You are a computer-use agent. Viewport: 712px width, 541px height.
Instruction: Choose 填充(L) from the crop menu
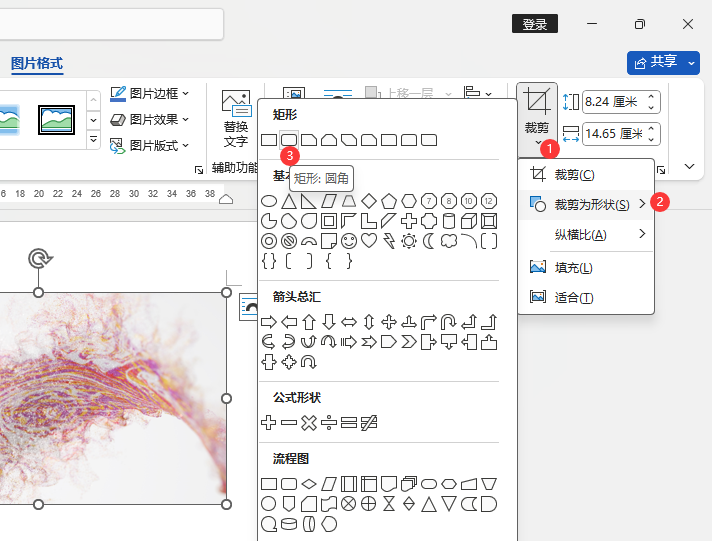click(586, 268)
